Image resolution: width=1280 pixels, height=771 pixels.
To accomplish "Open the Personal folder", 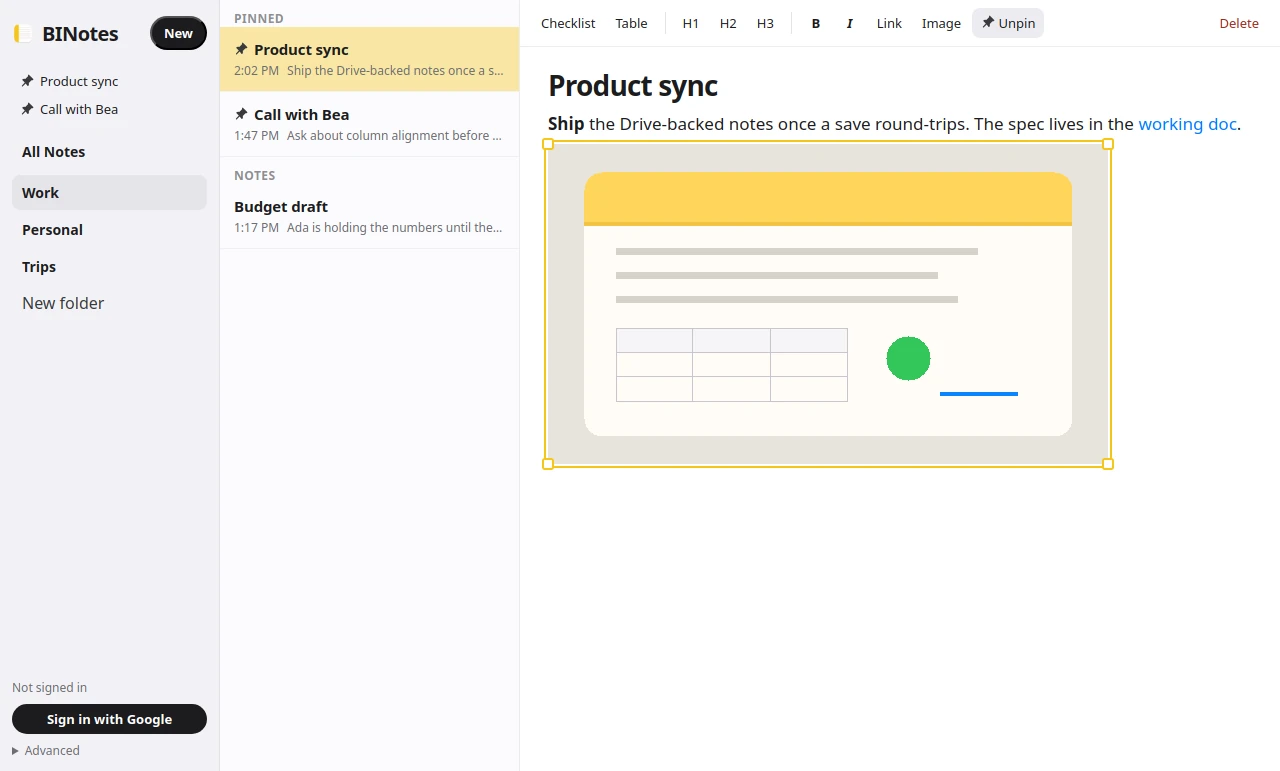I will tap(109, 230).
